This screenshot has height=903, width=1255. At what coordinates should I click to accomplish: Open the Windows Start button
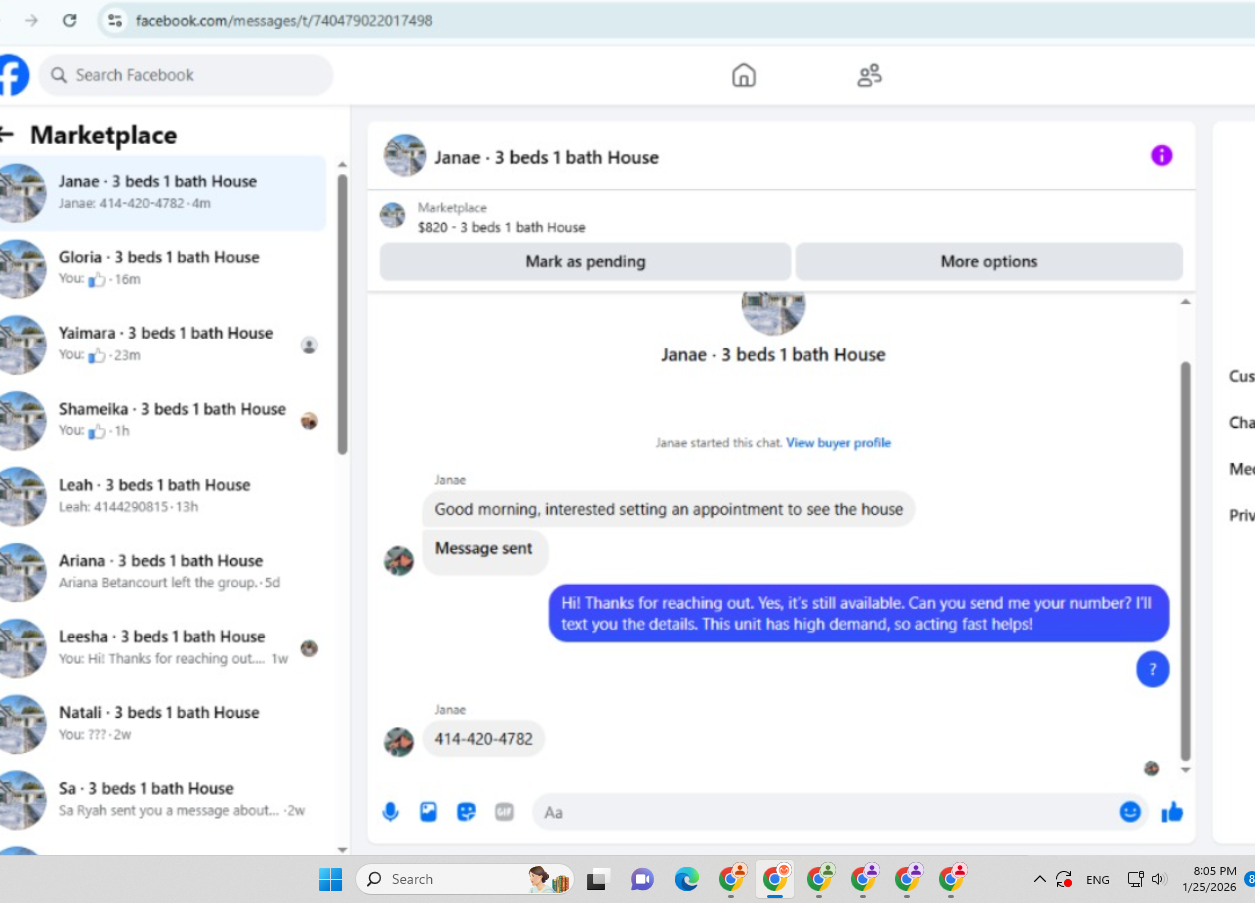pos(330,879)
